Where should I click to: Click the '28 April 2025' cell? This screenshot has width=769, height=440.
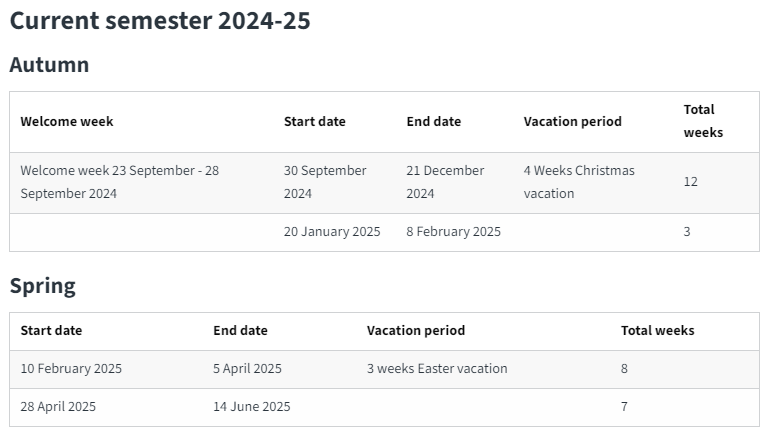[58, 406]
